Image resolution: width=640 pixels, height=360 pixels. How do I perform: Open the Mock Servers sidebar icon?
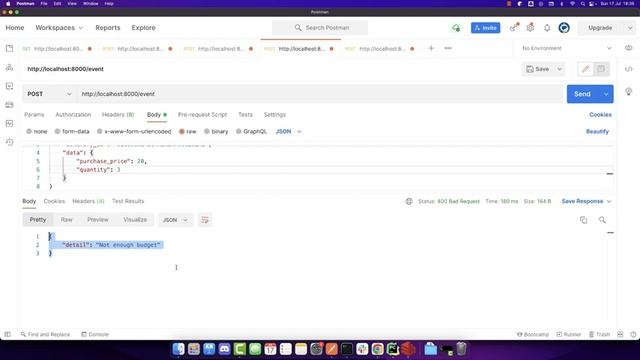pos(9,105)
